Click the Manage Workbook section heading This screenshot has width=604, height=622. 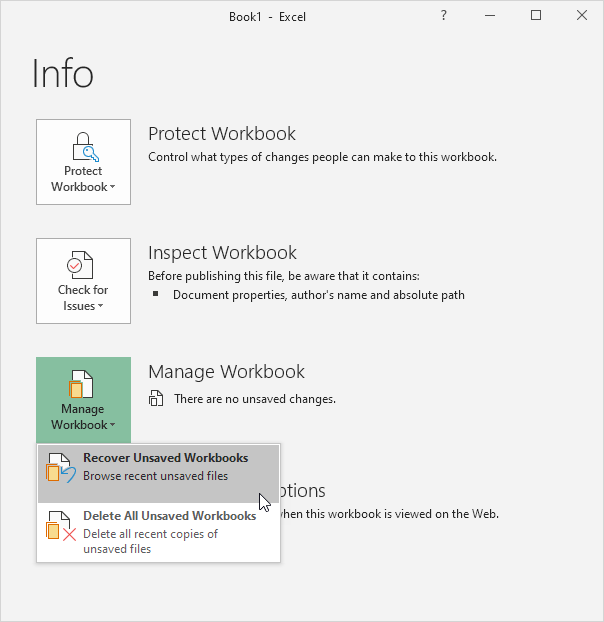[226, 372]
